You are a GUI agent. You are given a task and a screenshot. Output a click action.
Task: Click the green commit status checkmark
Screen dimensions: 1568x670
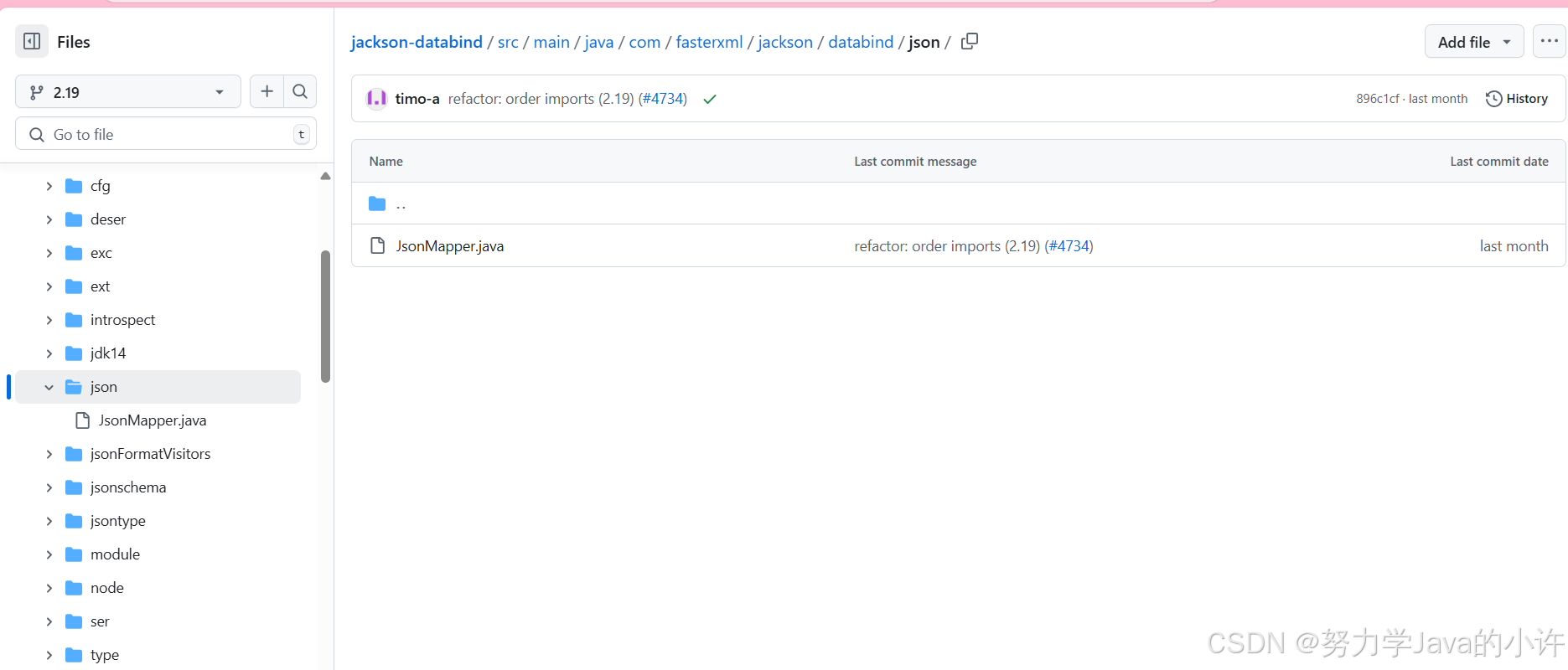[710, 99]
